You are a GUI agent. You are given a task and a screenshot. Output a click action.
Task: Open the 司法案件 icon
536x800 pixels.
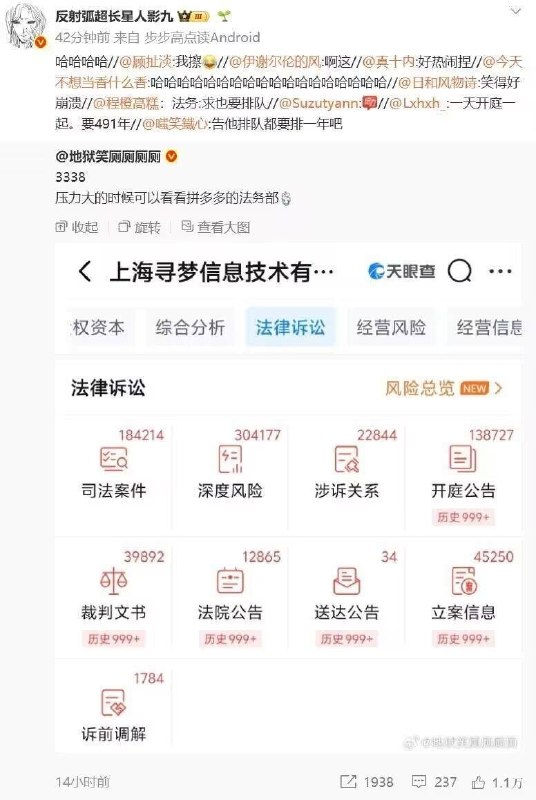[x=113, y=458]
